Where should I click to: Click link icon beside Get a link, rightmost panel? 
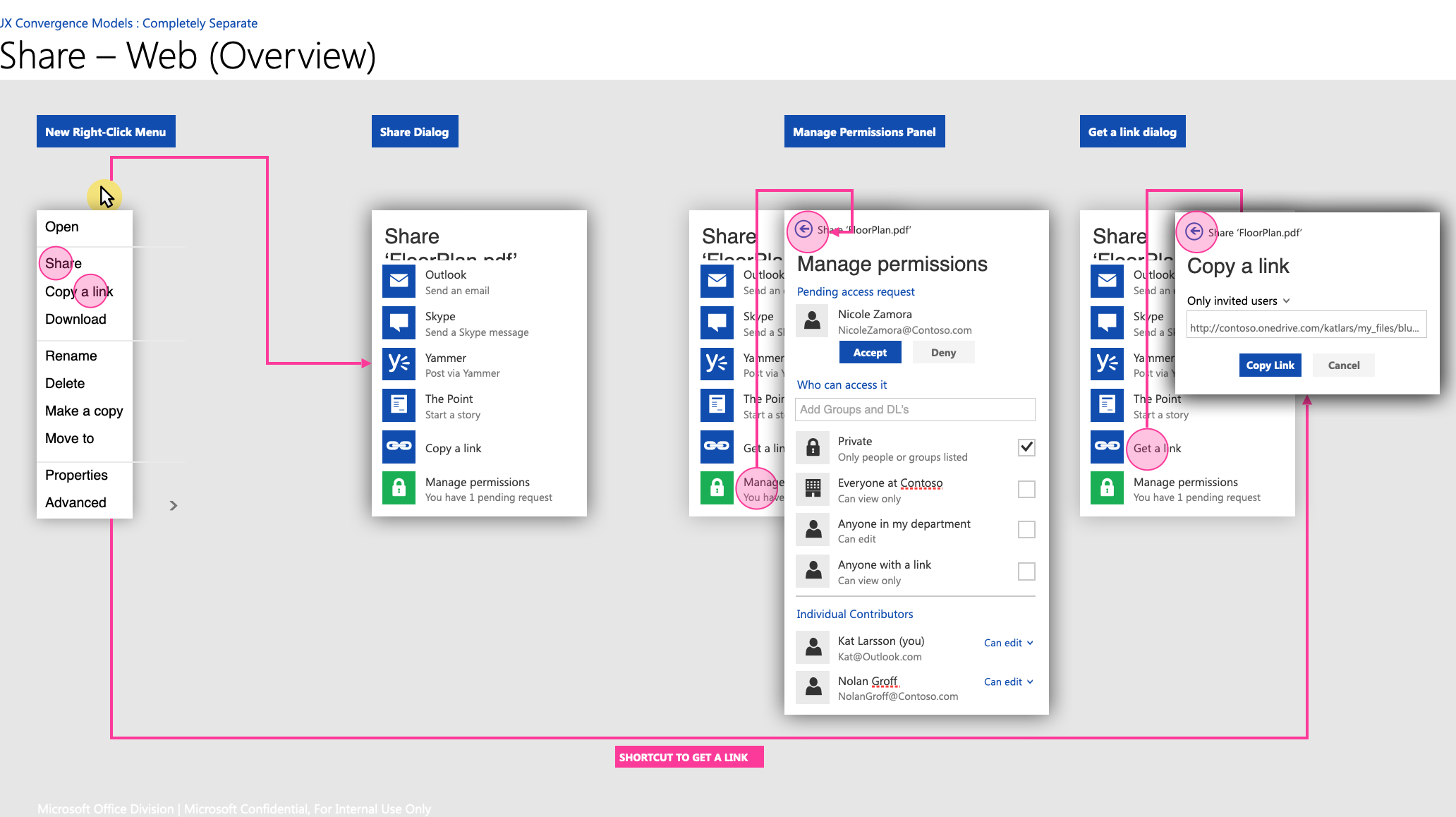click(x=1107, y=447)
